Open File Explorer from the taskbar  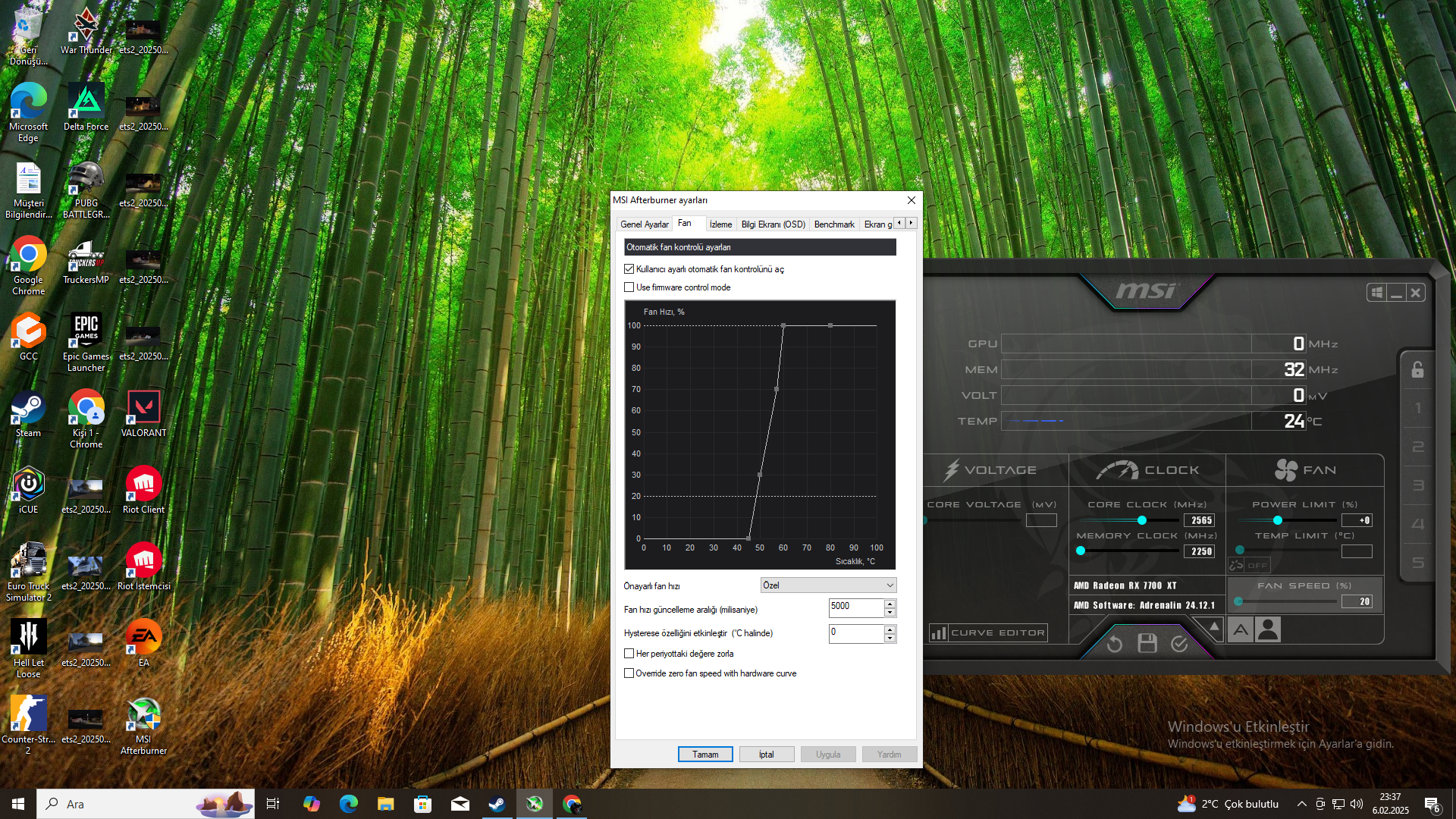coord(385,804)
